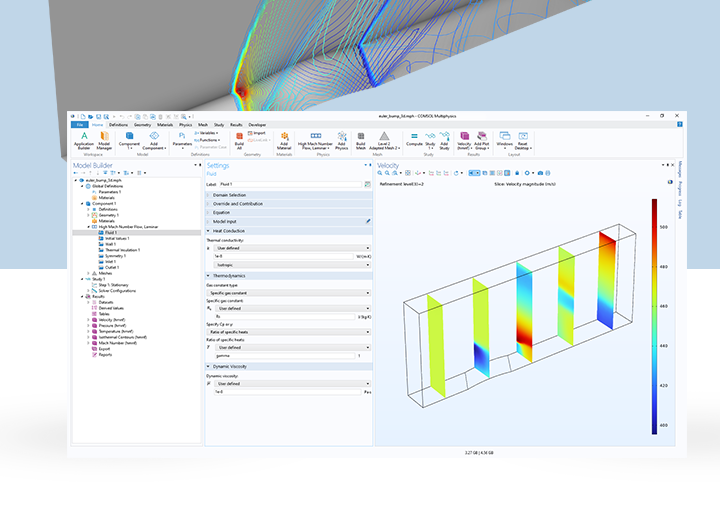Click the Build Mesh button

coord(361,140)
